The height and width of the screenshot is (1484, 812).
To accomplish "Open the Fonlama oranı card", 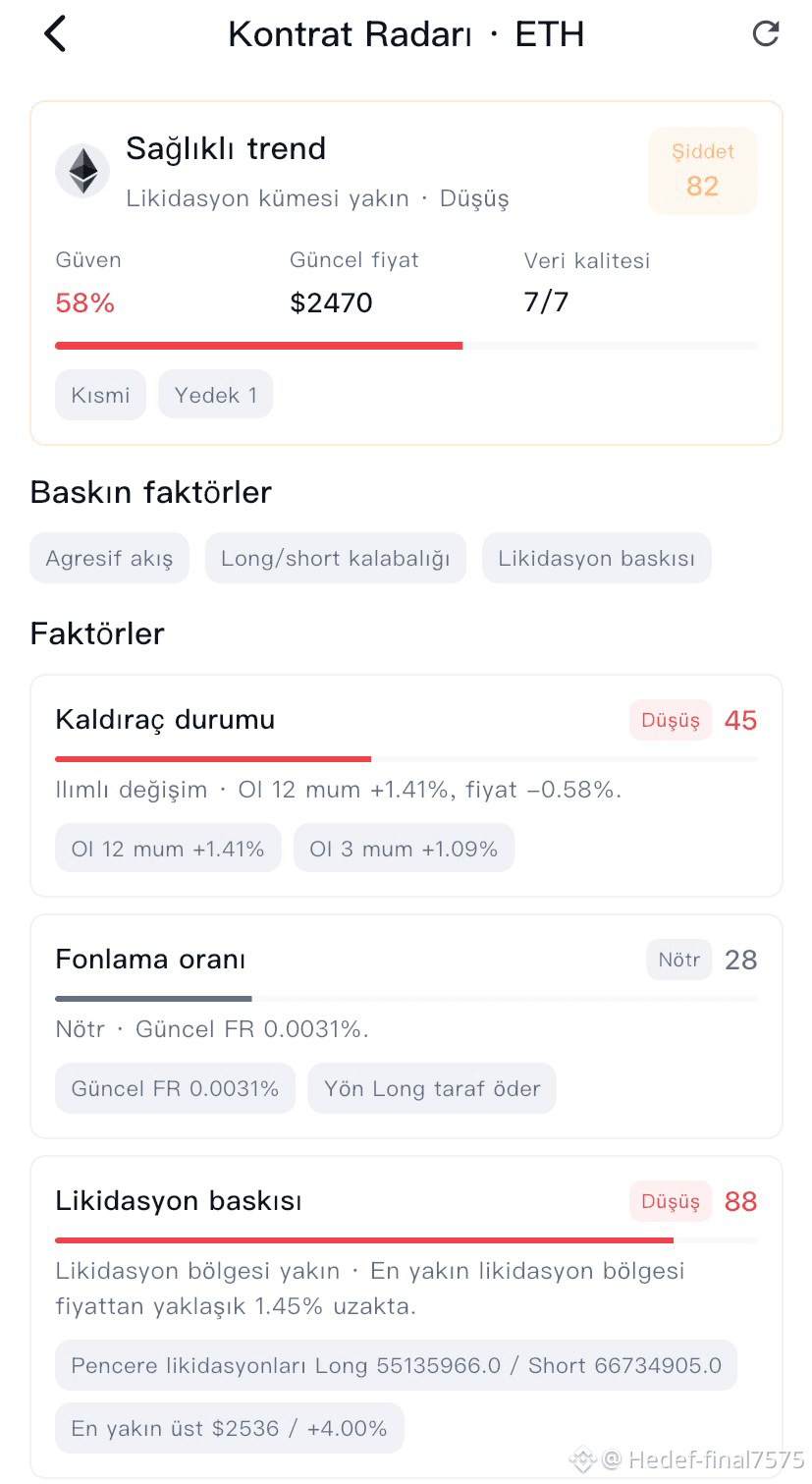I will click(x=406, y=1026).
